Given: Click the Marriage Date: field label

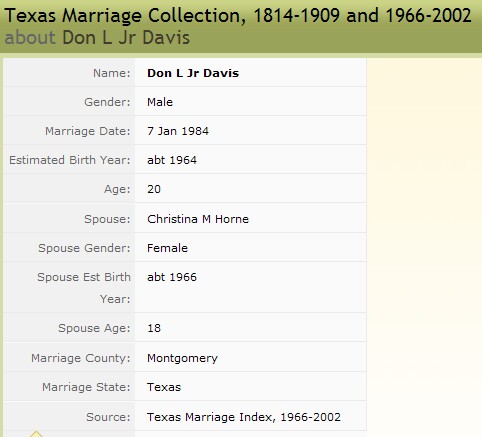Looking at the screenshot, I should 88,131.
